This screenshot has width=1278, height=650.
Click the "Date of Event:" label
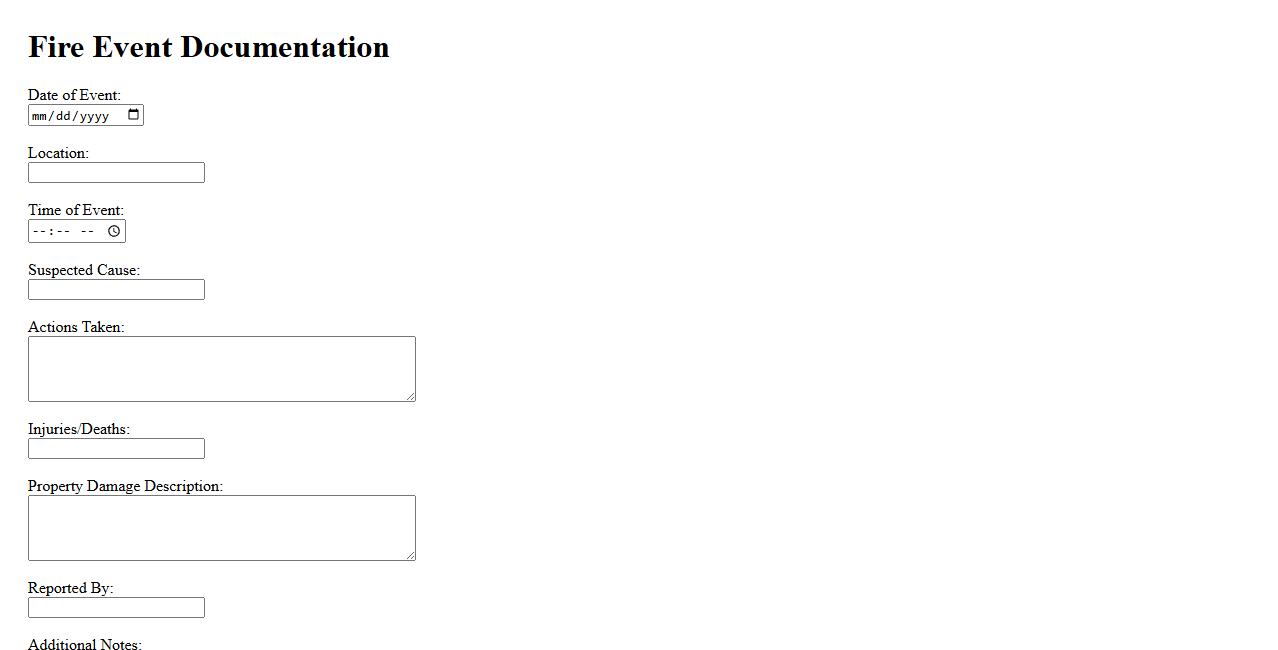click(x=74, y=95)
